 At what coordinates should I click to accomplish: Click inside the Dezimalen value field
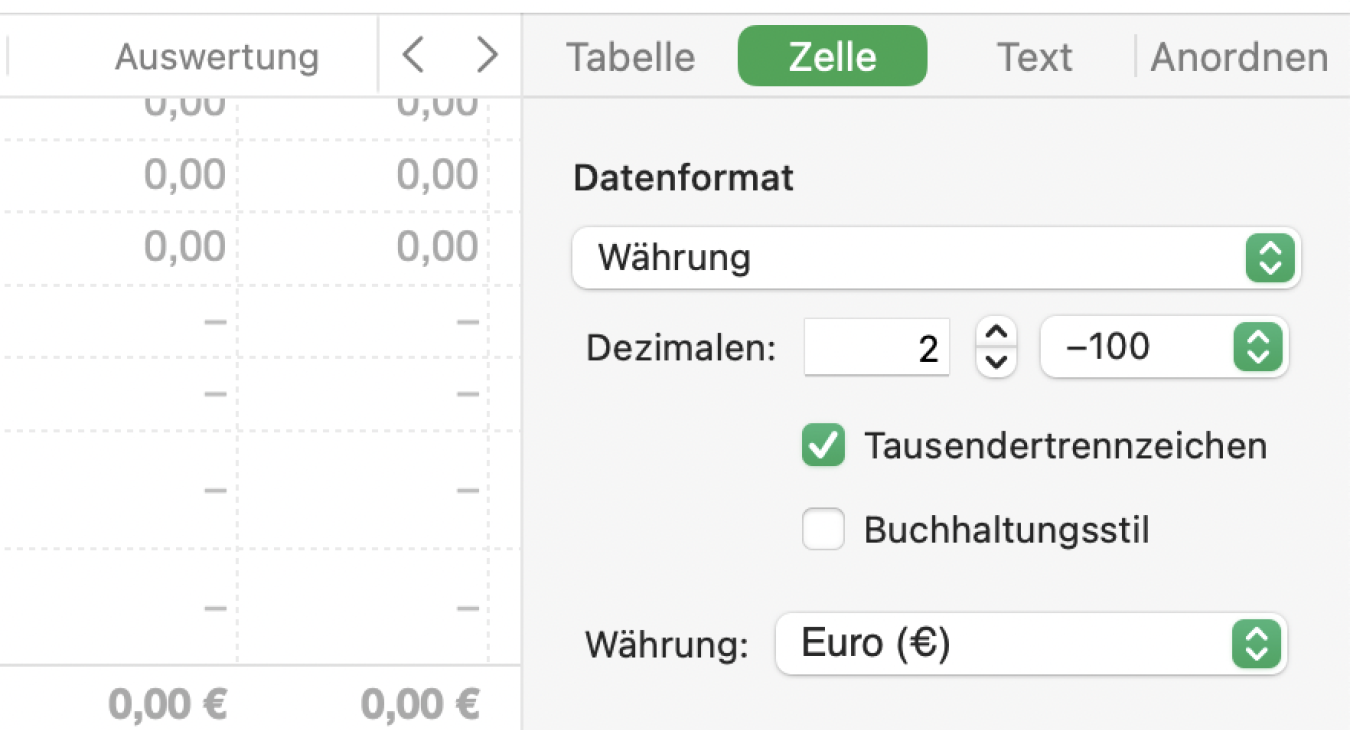pos(877,347)
